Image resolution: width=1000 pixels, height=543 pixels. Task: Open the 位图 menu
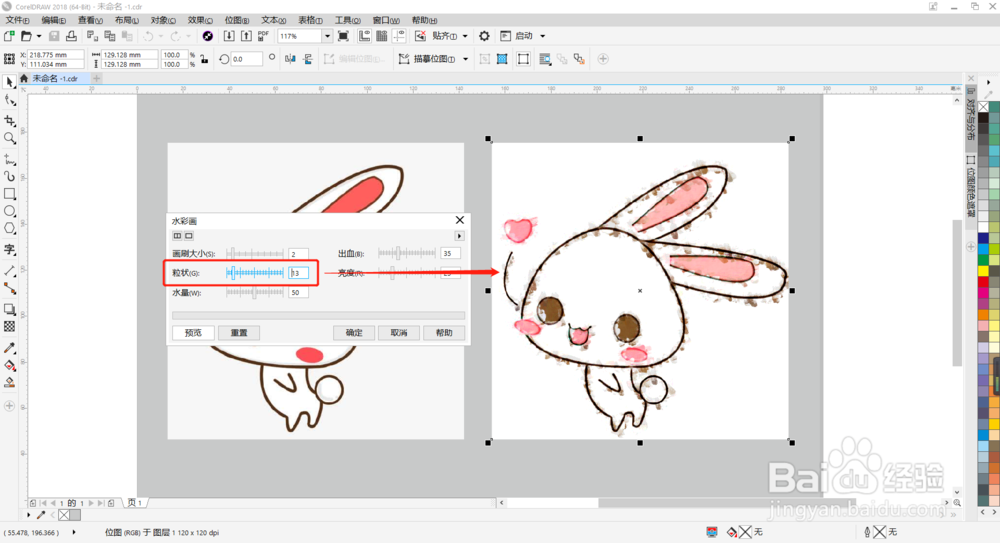pos(237,20)
